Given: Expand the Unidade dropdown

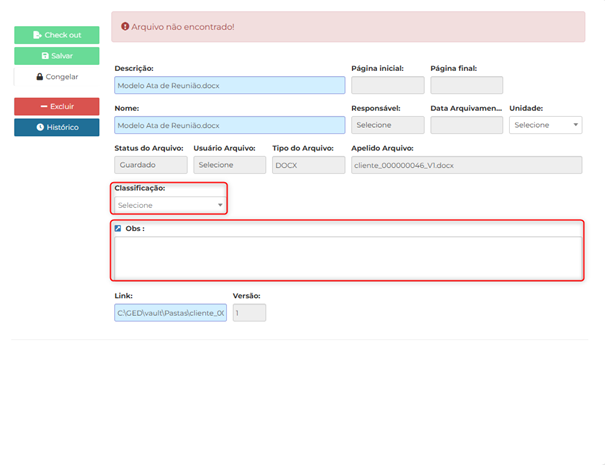Looking at the screenshot, I should [x=546, y=125].
